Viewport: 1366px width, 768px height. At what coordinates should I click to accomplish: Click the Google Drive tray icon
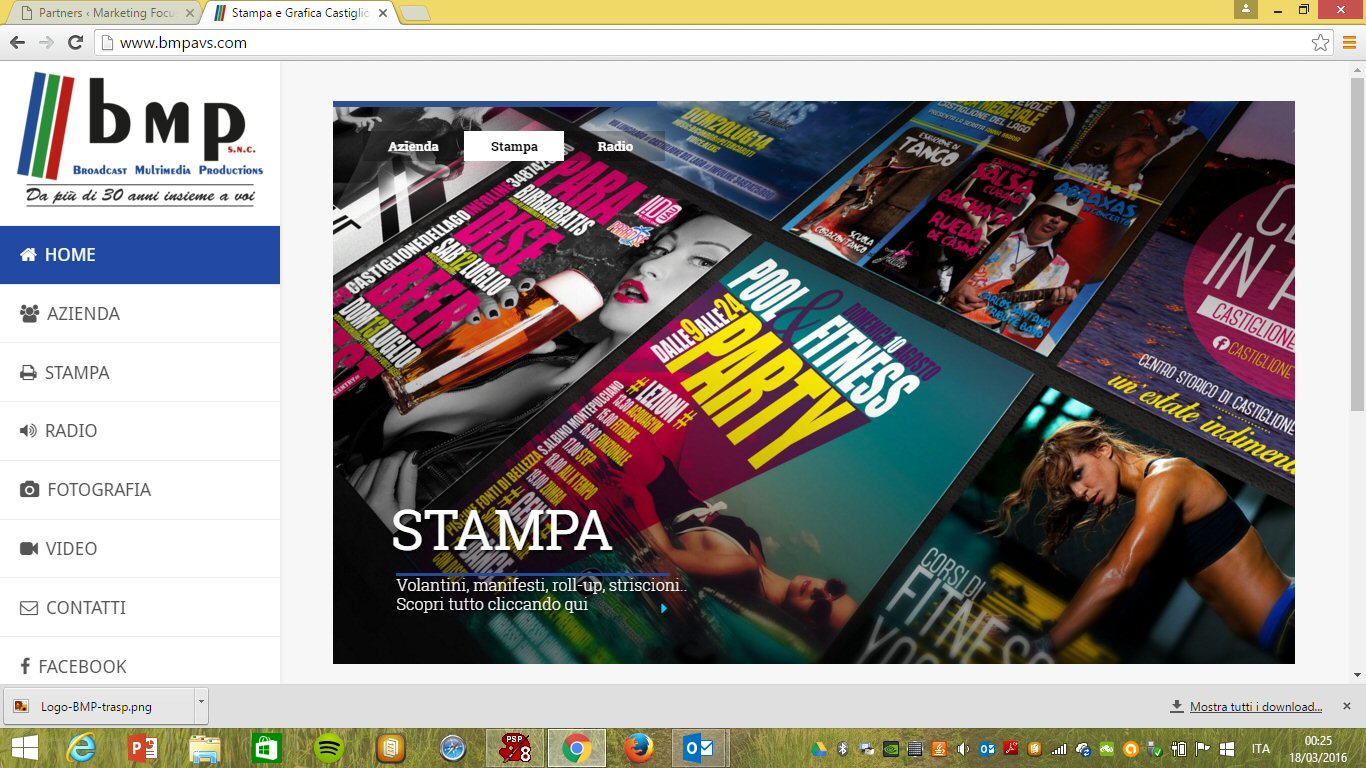pyautogui.click(x=819, y=749)
